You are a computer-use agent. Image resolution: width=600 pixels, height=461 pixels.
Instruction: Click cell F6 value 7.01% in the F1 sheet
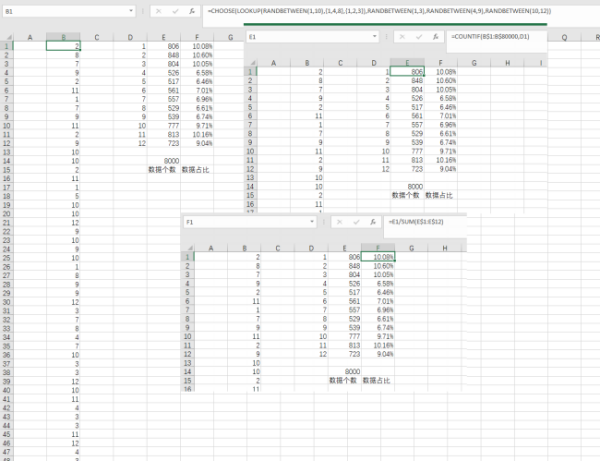(x=378, y=301)
